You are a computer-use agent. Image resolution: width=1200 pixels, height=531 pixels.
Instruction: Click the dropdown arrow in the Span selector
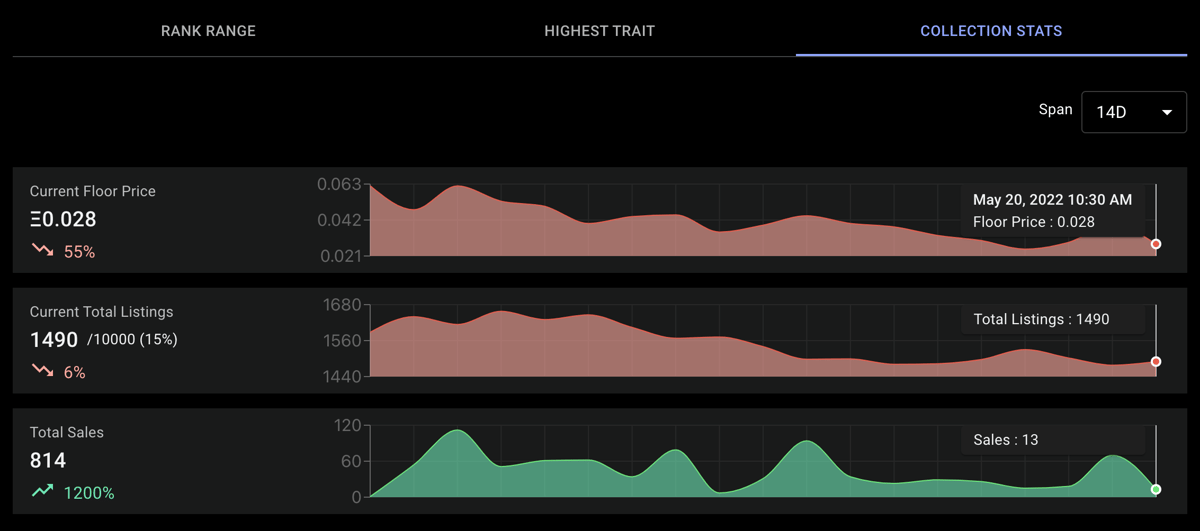pos(1166,113)
